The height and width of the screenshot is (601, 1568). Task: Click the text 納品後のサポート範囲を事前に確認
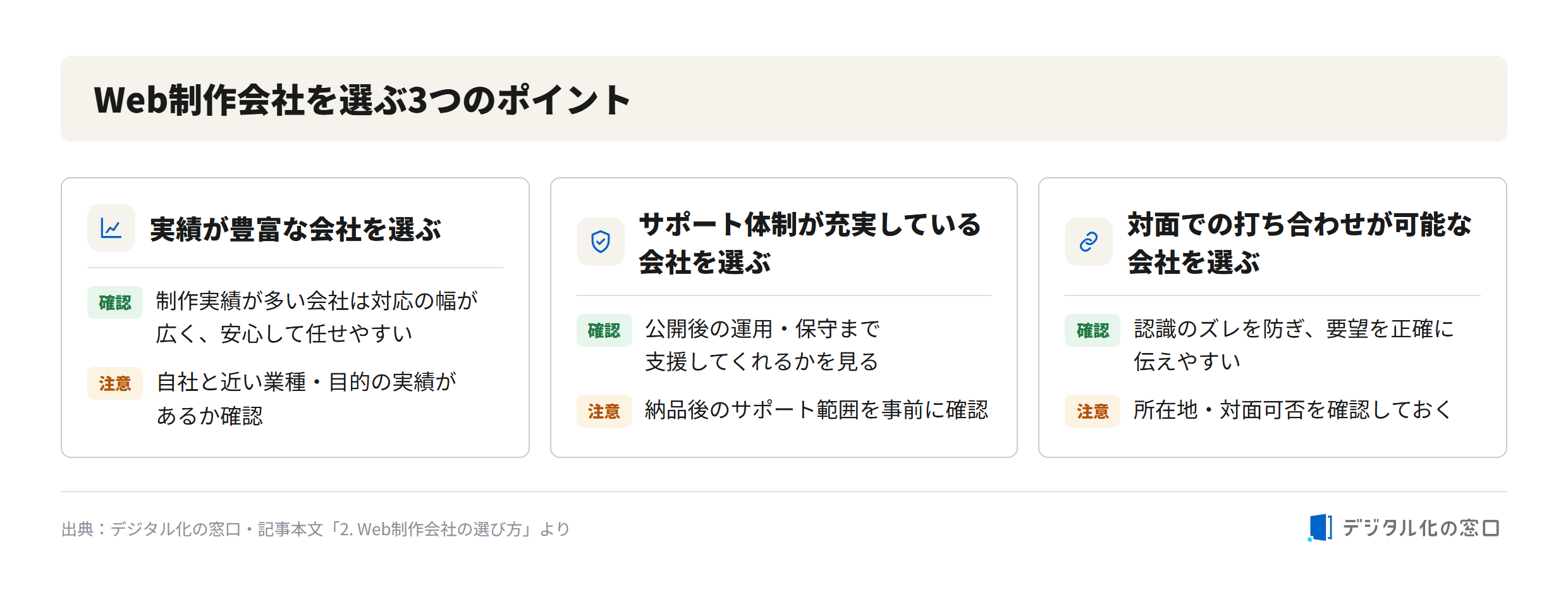pyautogui.click(x=816, y=410)
